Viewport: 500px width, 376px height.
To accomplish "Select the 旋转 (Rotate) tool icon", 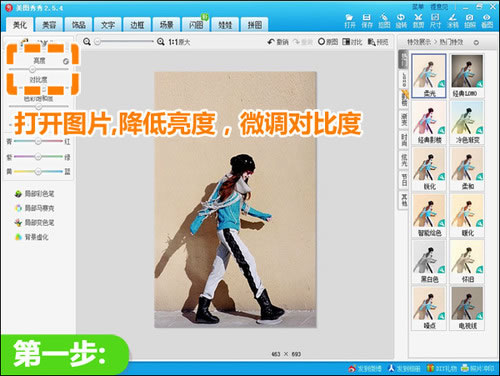I will click(401, 21).
